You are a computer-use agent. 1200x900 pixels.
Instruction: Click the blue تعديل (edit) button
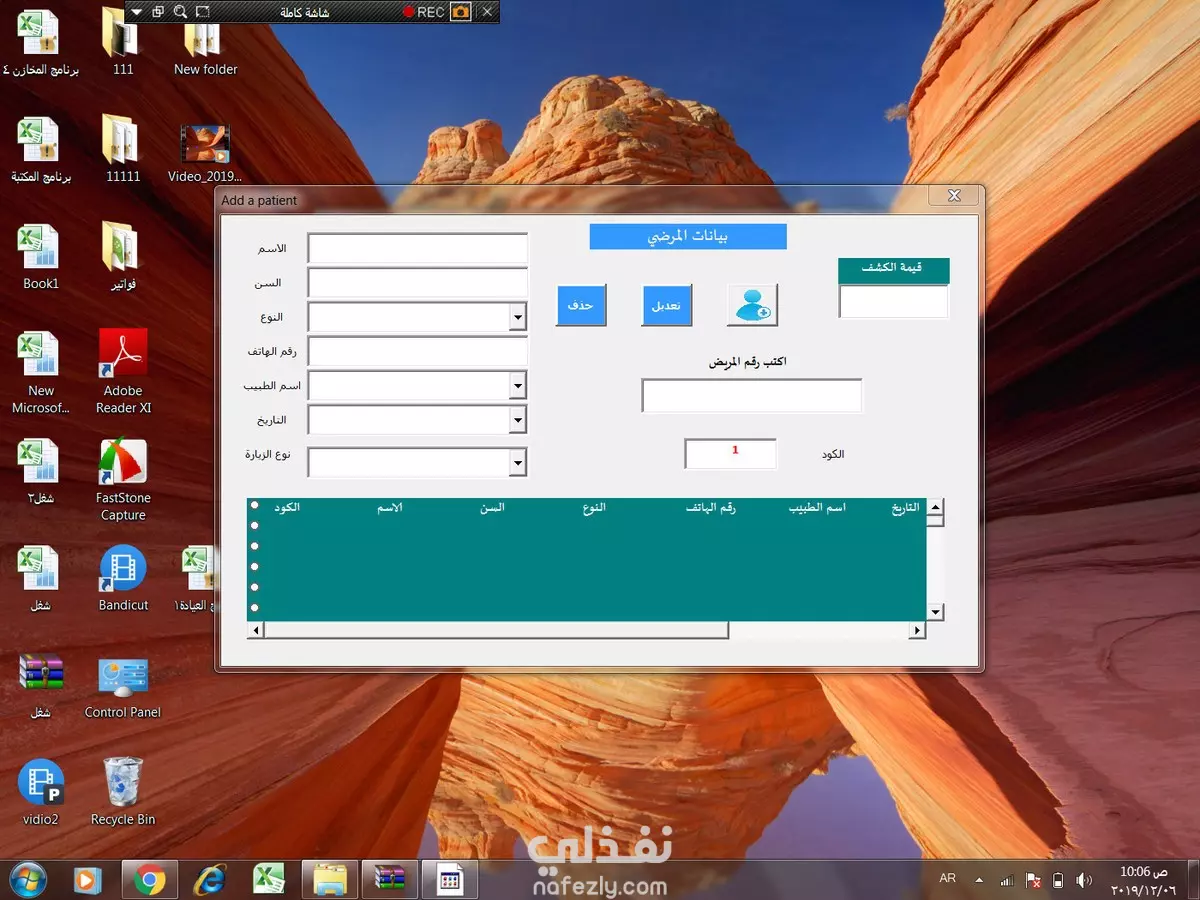point(667,305)
